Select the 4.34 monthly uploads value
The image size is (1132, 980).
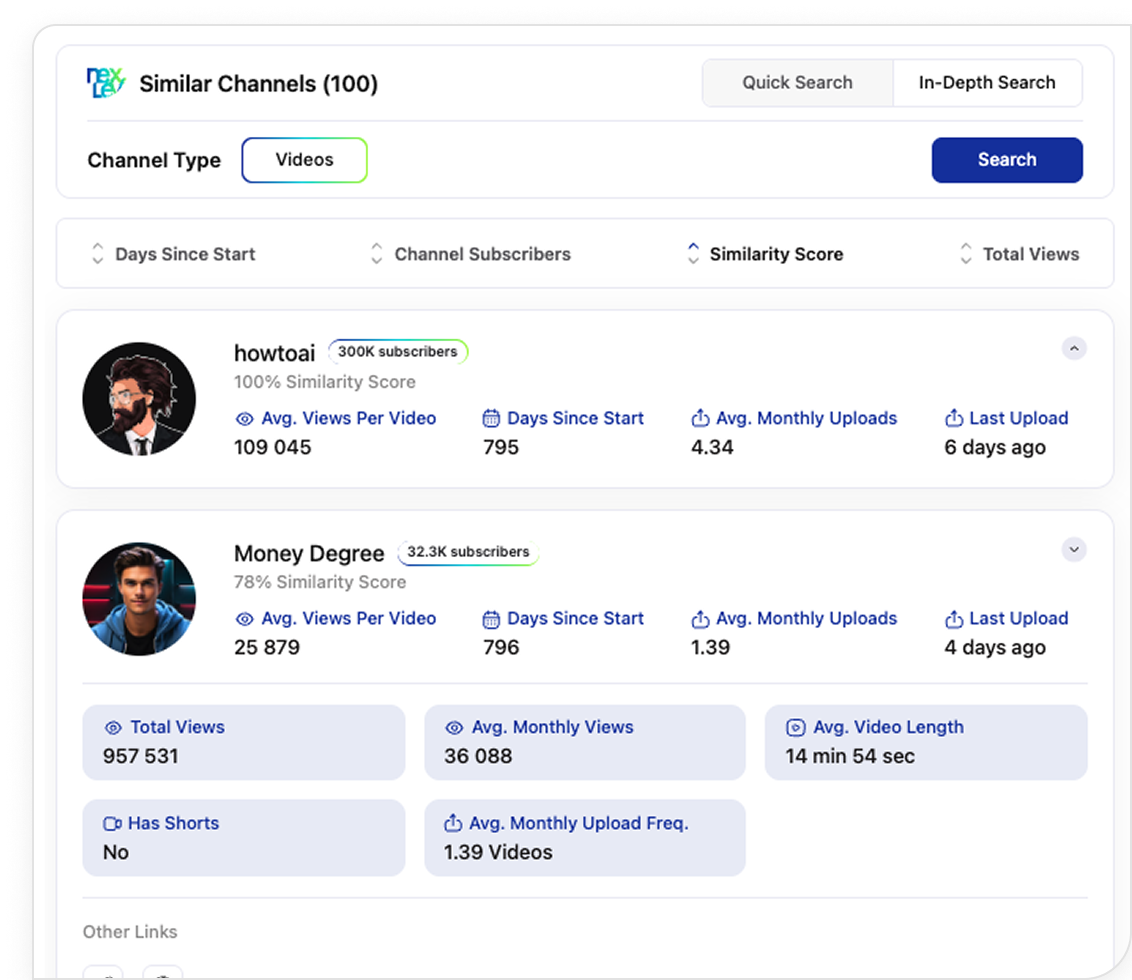(x=712, y=448)
